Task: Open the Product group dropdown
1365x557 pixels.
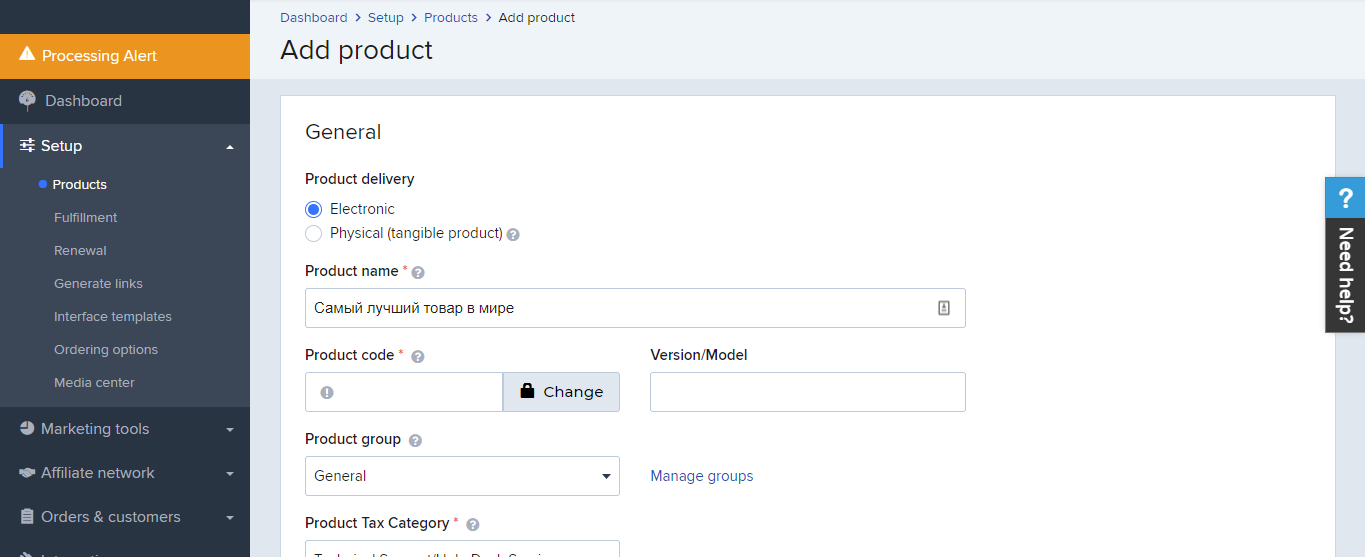Action: tap(462, 476)
